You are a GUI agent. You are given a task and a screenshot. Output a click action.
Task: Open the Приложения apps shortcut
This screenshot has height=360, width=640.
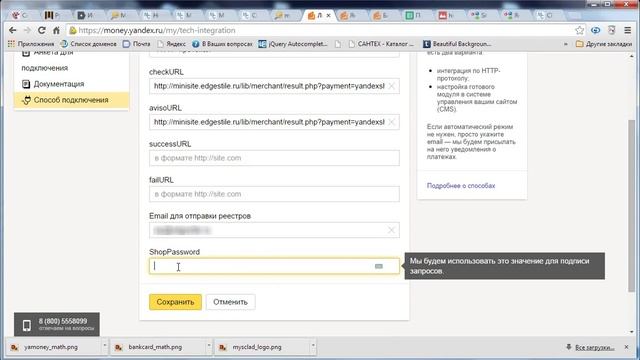coord(31,44)
